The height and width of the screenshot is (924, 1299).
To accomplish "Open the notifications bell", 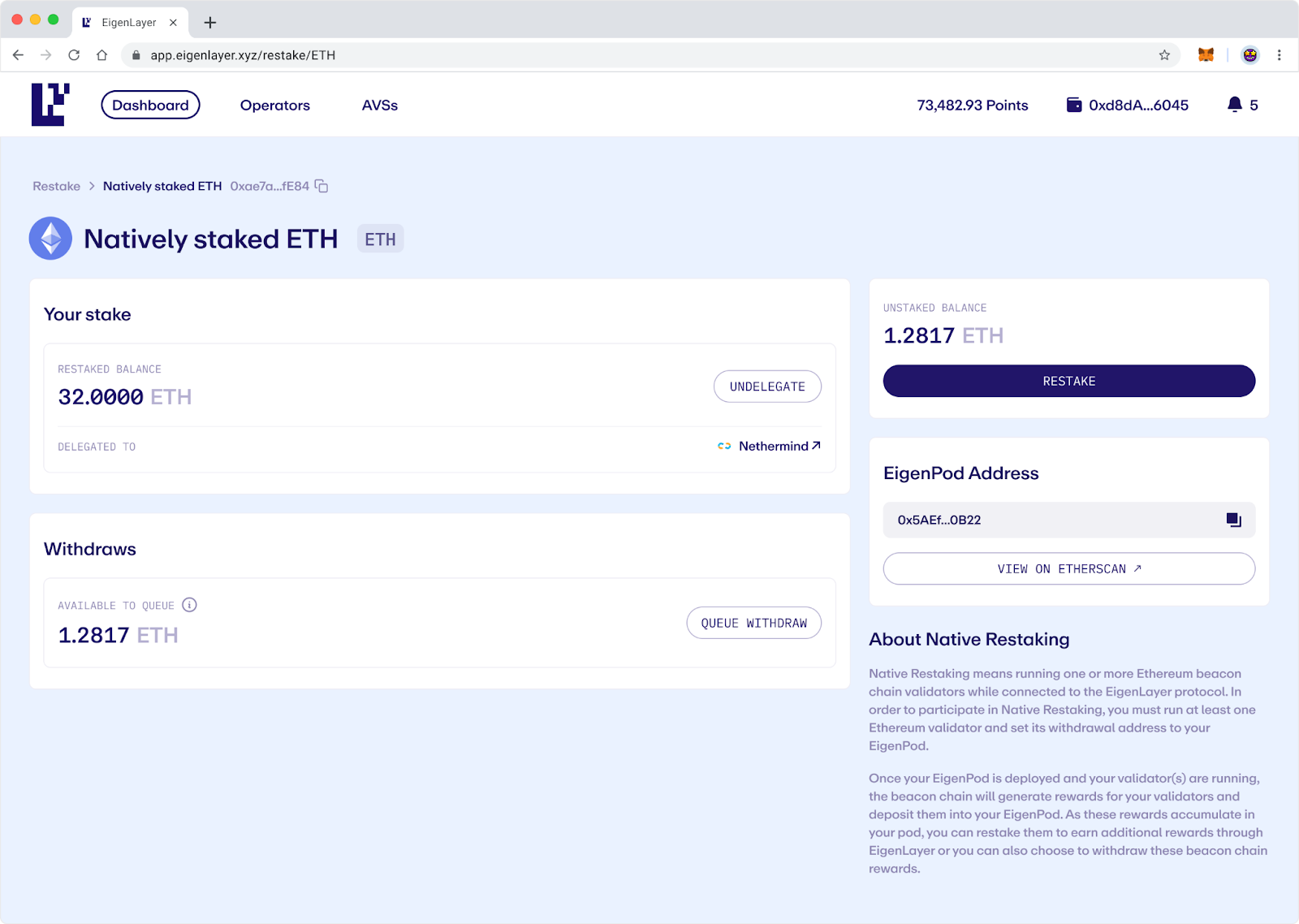I will (x=1234, y=105).
